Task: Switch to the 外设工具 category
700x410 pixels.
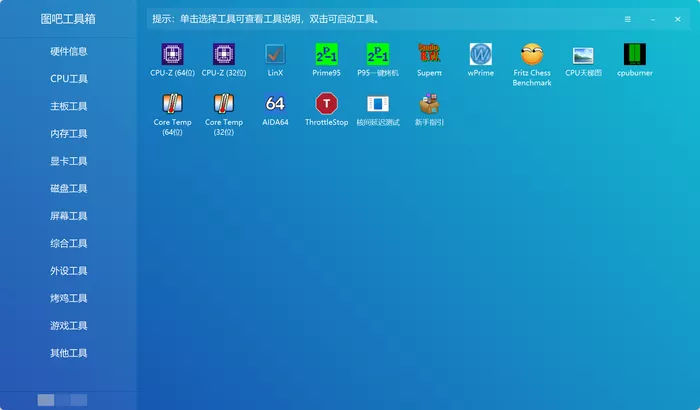Action: coord(68,271)
